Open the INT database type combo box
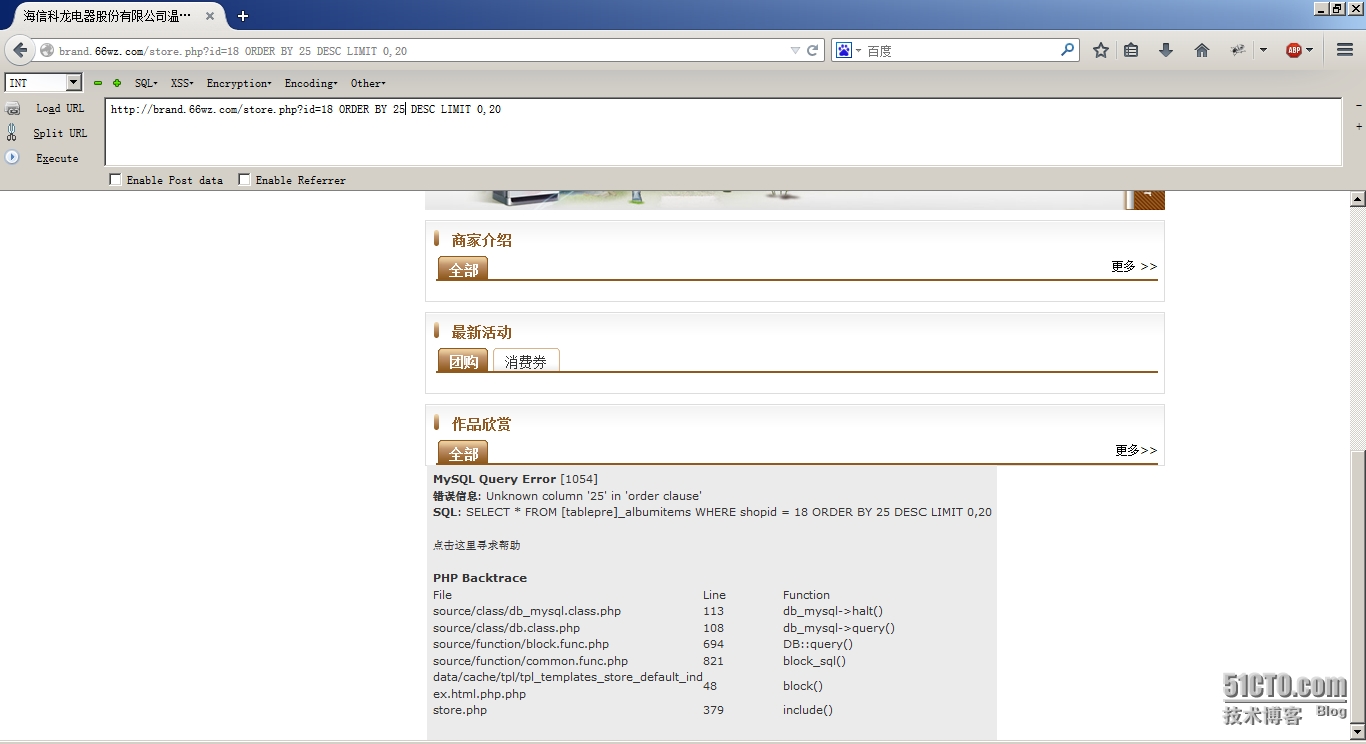This screenshot has height=744, width=1366. [43, 83]
